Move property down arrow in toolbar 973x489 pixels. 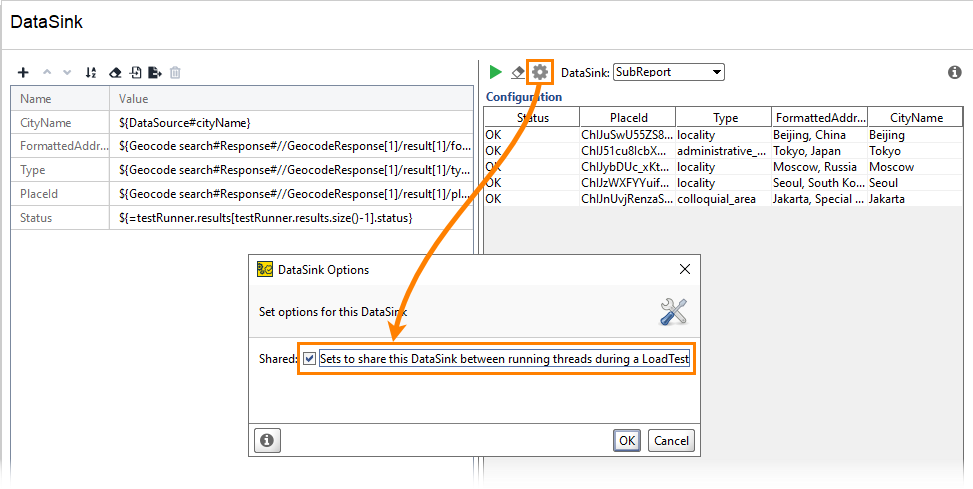point(67,73)
